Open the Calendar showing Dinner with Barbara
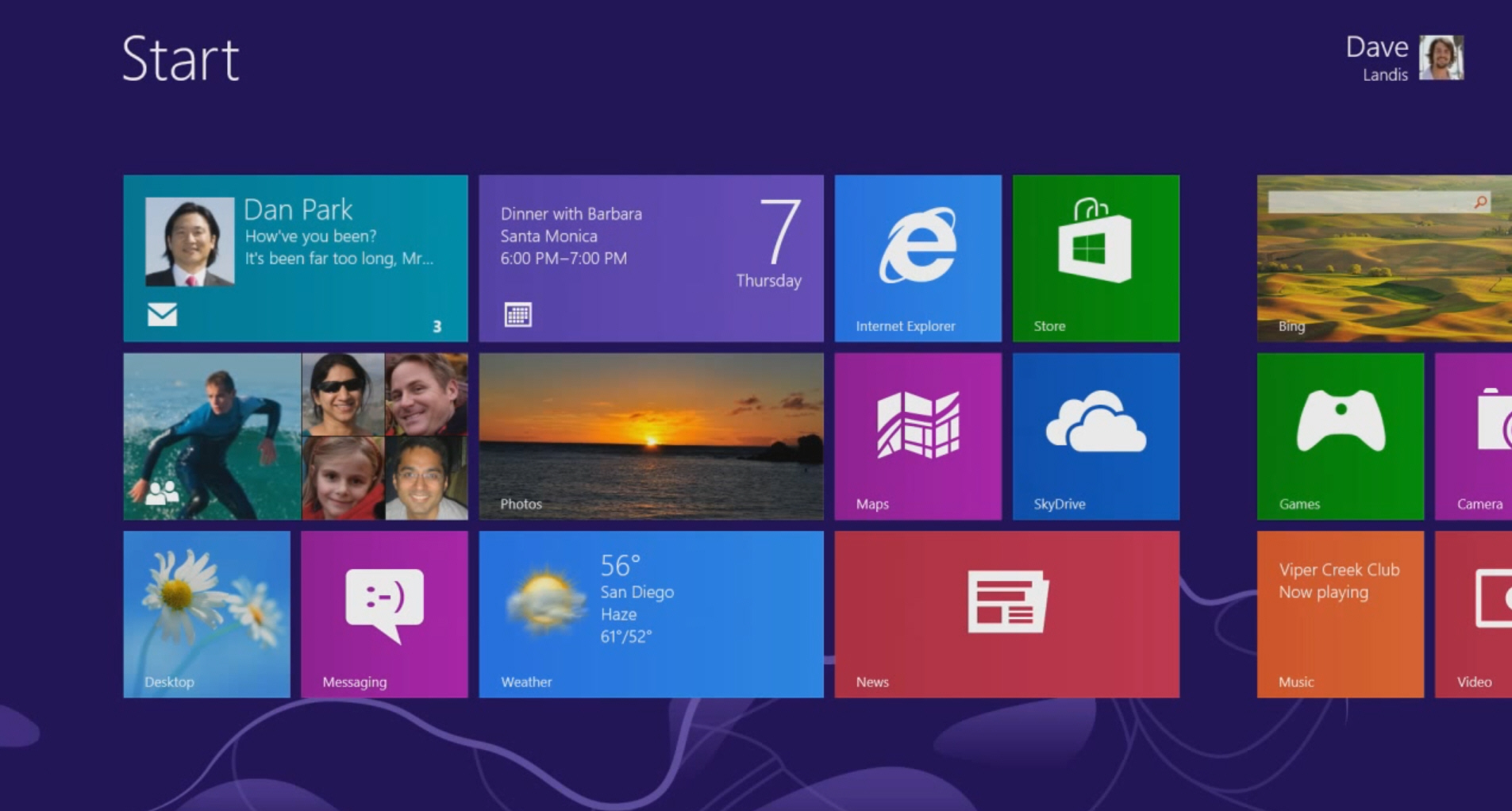 click(x=651, y=258)
